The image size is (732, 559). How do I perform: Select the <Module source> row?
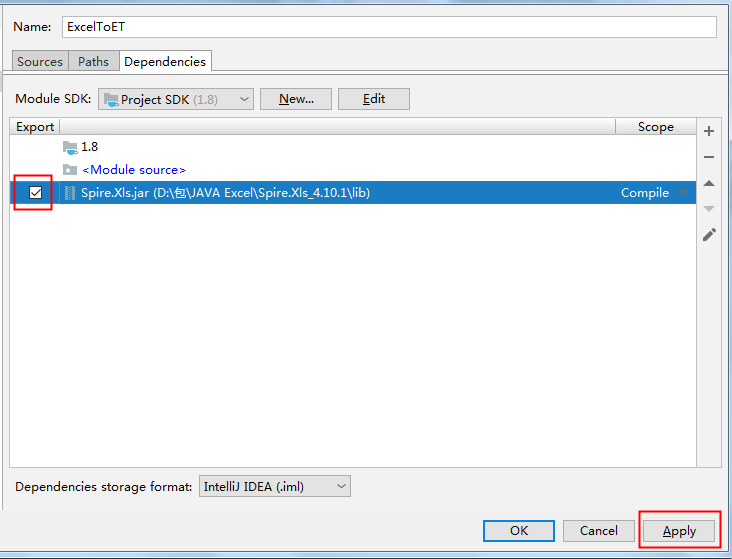pos(353,170)
